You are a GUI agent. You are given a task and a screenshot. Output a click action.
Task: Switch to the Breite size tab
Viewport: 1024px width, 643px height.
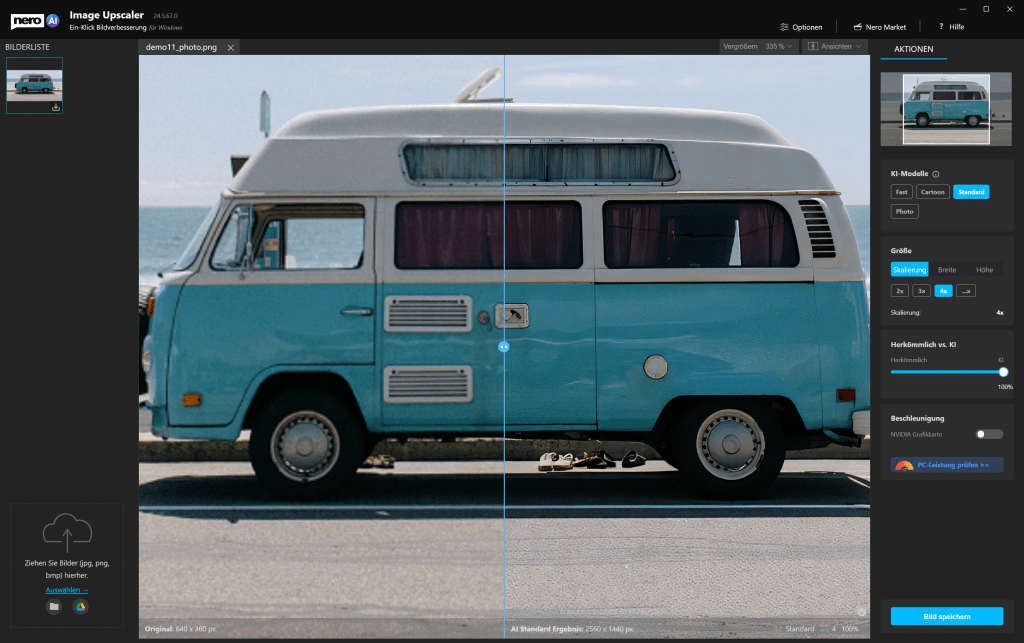(x=946, y=269)
